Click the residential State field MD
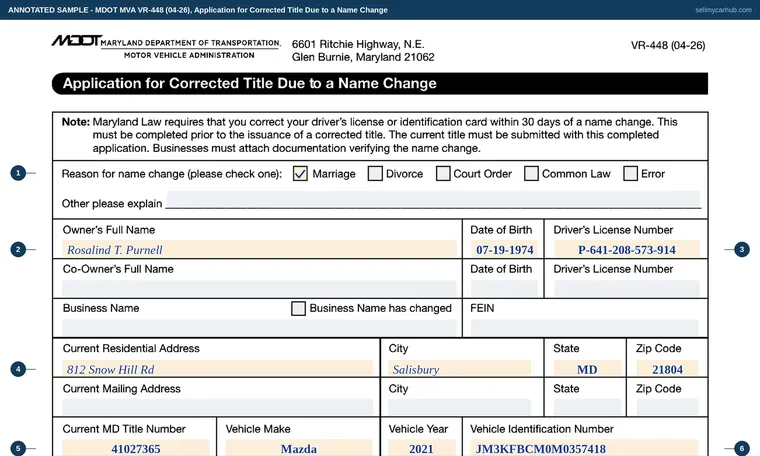Screen dimensions: 760x456 pyautogui.click(x=587, y=369)
